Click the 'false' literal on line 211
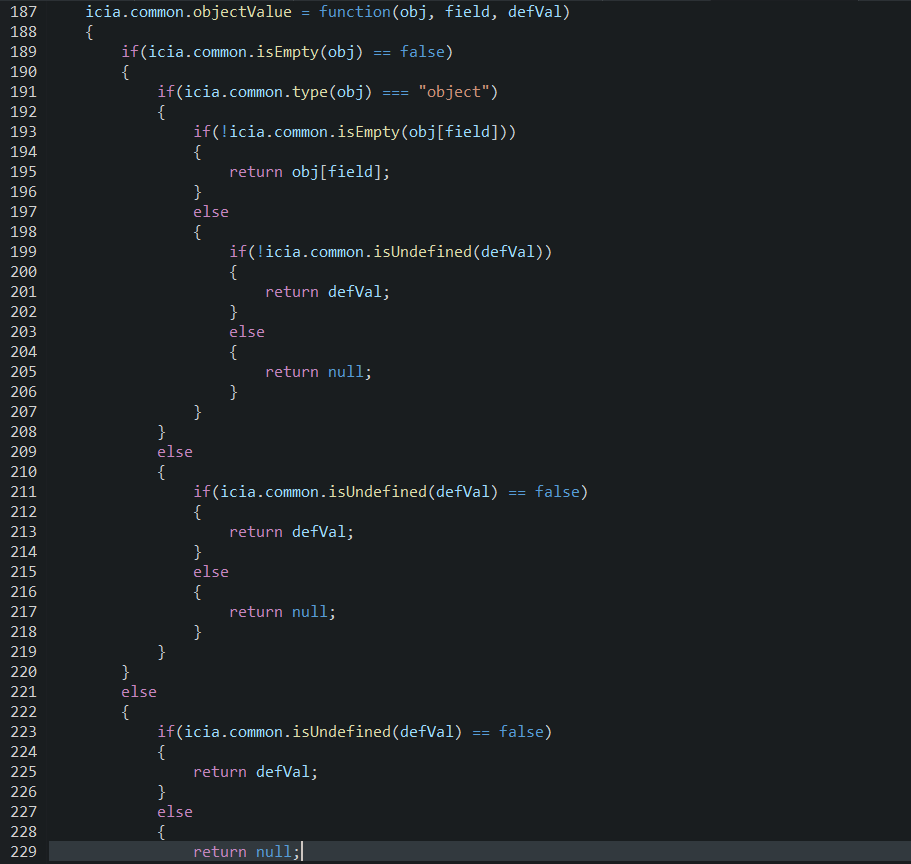Image resolution: width=911 pixels, height=864 pixels. pos(557,492)
